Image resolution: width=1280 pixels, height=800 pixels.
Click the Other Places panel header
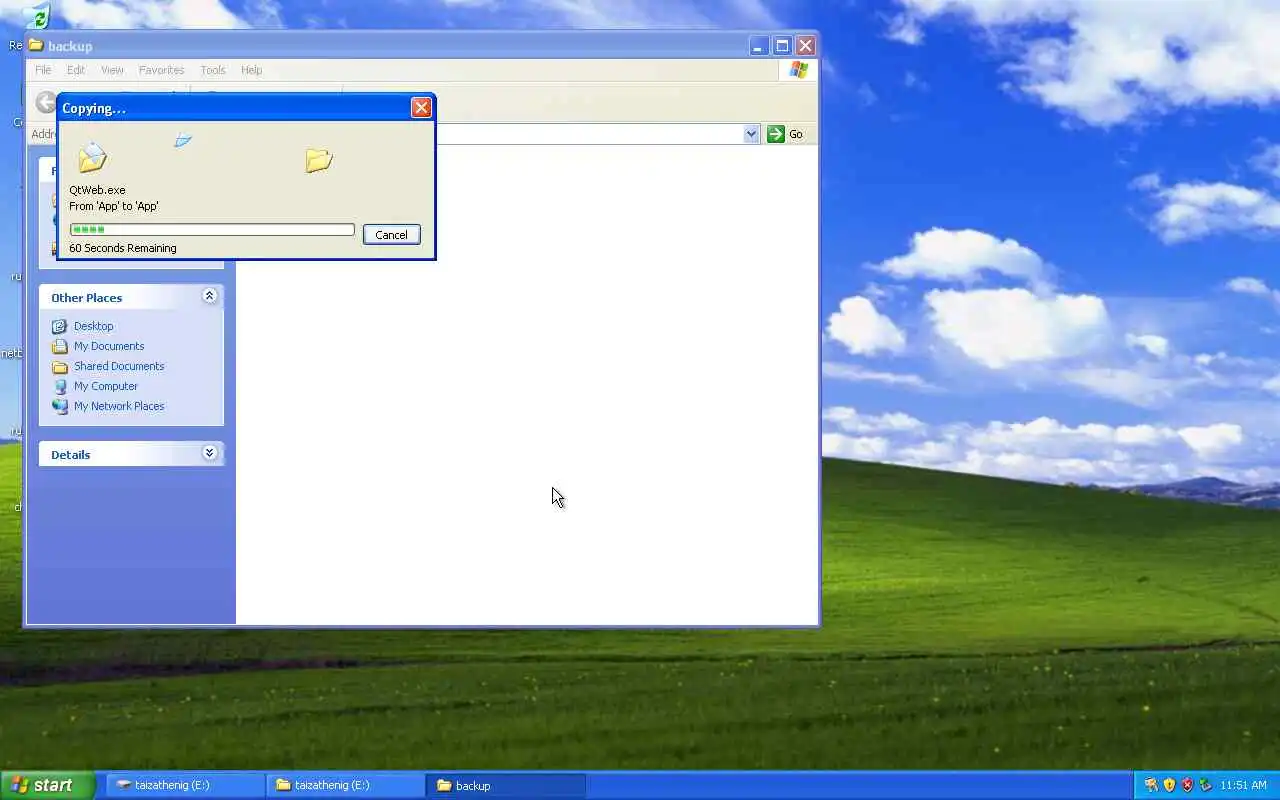click(131, 297)
